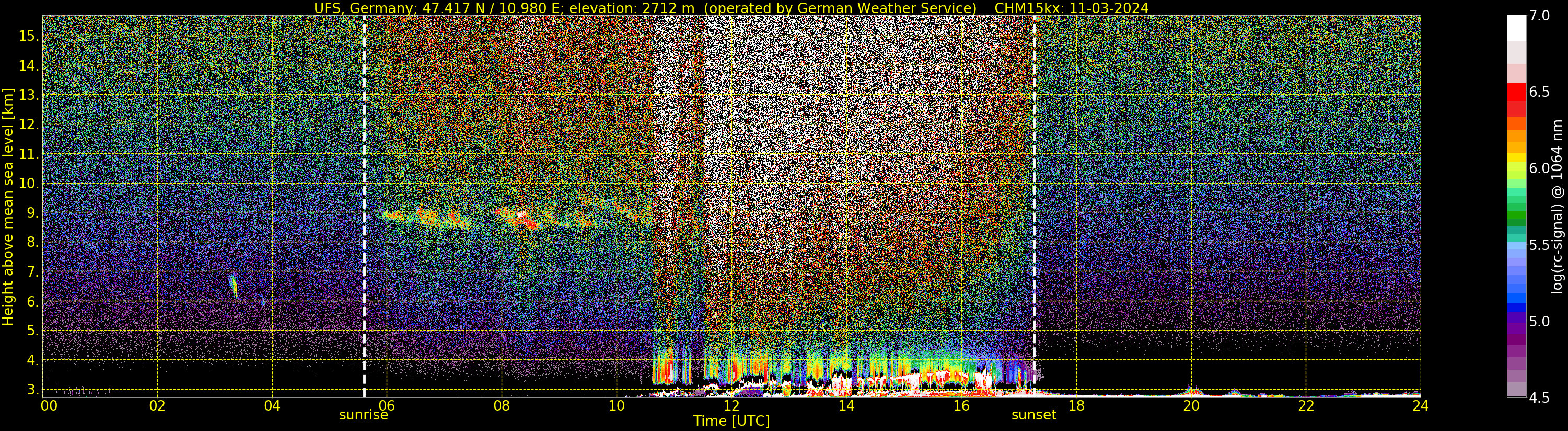Click the height axis tick "8."
The height and width of the screenshot is (431, 1568).
(x=33, y=242)
